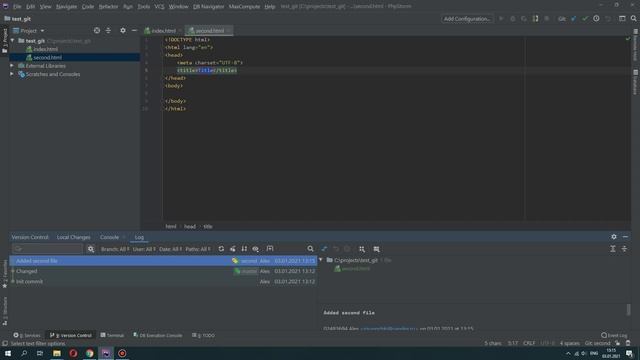Open Event Log
Image resolution: width=640 pixels, height=360 pixels.
614,335
